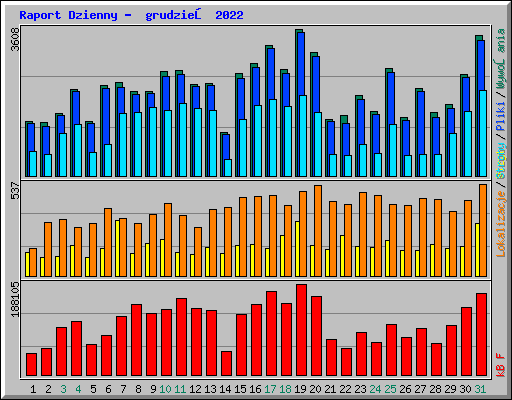
Task: Click the 188105 axis value
Action: tap(15, 300)
